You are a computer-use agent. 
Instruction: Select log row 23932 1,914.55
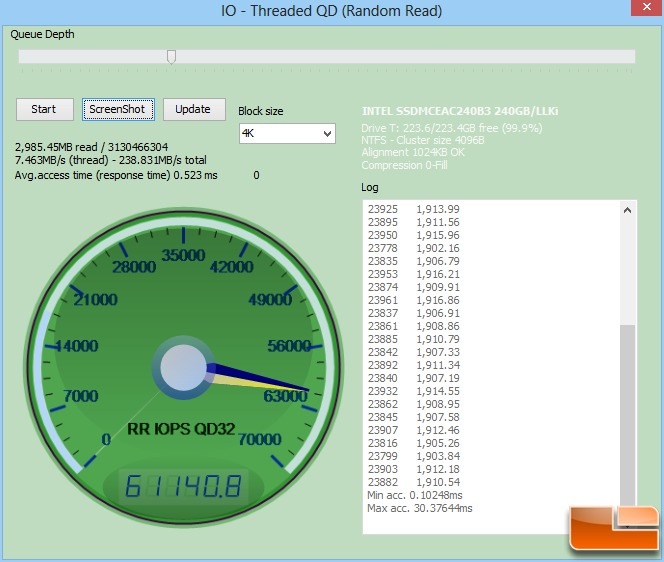click(413, 391)
